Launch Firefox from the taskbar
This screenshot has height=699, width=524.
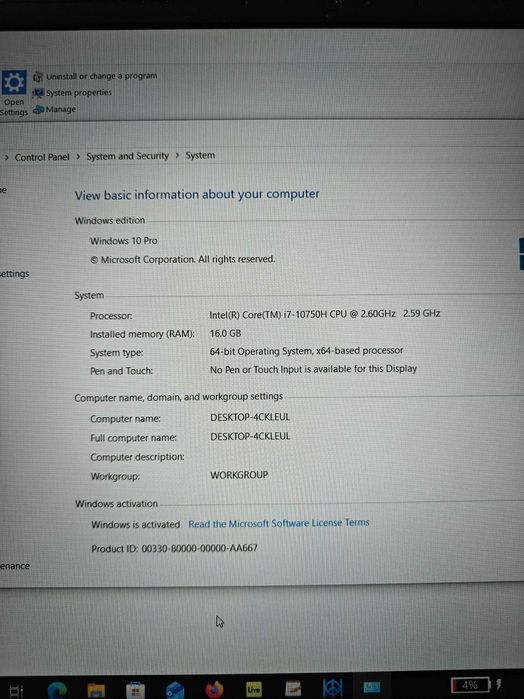coord(215,689)
